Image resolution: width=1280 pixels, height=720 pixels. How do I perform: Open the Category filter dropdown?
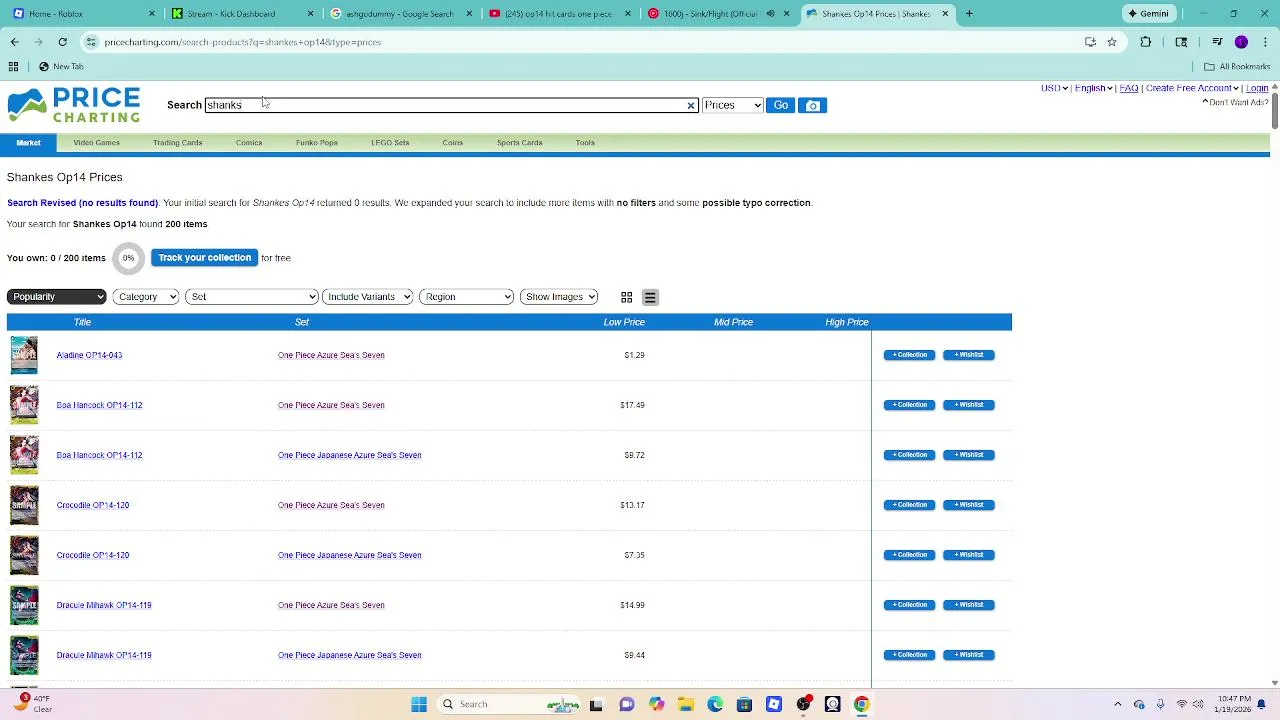(x=146, y=297)
